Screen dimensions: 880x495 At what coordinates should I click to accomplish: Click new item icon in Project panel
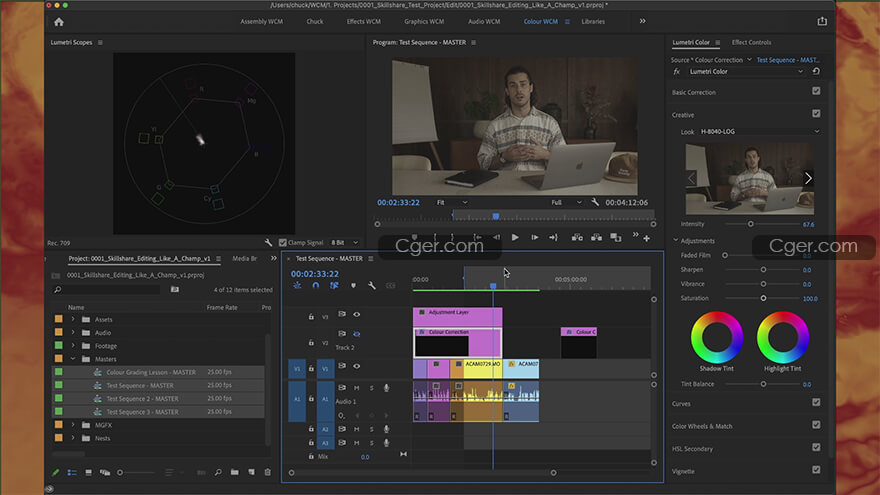[251, 473]
